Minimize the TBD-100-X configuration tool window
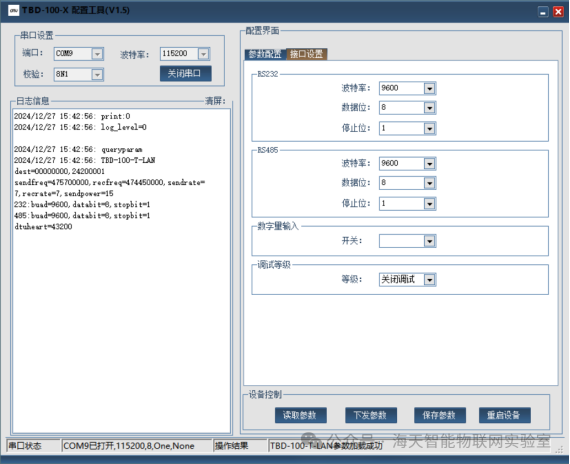This screenshot has width=570, height=464. [543, 12]
